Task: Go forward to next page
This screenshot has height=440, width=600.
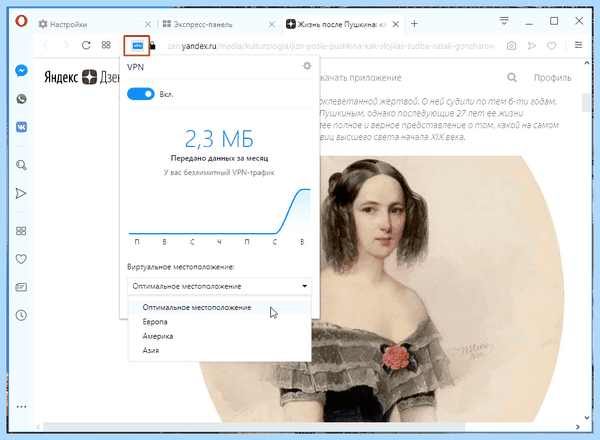Action: [x=66, y=46]
